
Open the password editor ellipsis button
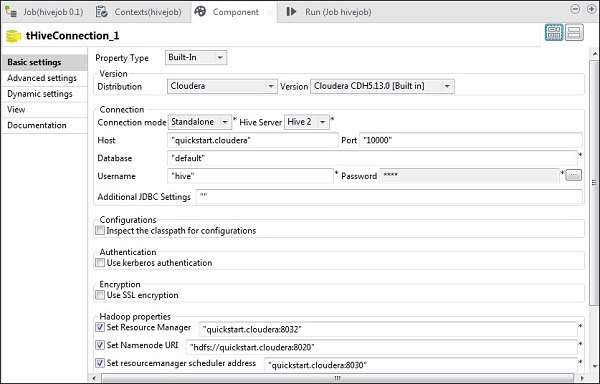click(573, 176)
